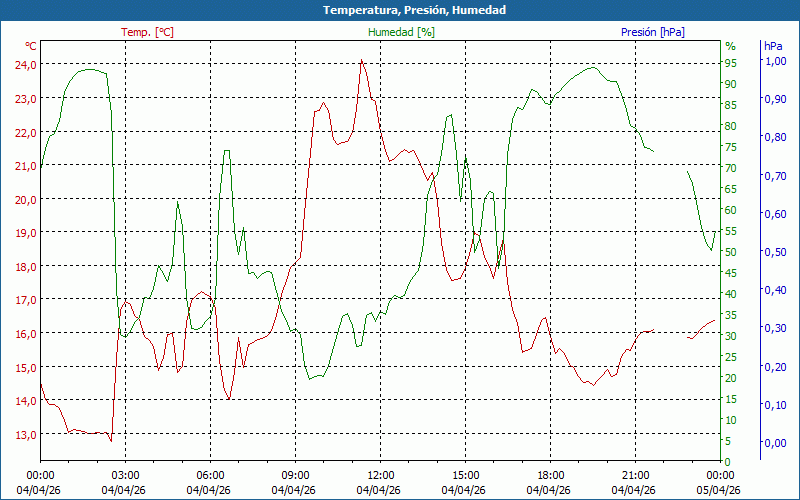Click the blue hPa axis unit label
Viewport: 800px width, 500px height.
tap(773, 46)
